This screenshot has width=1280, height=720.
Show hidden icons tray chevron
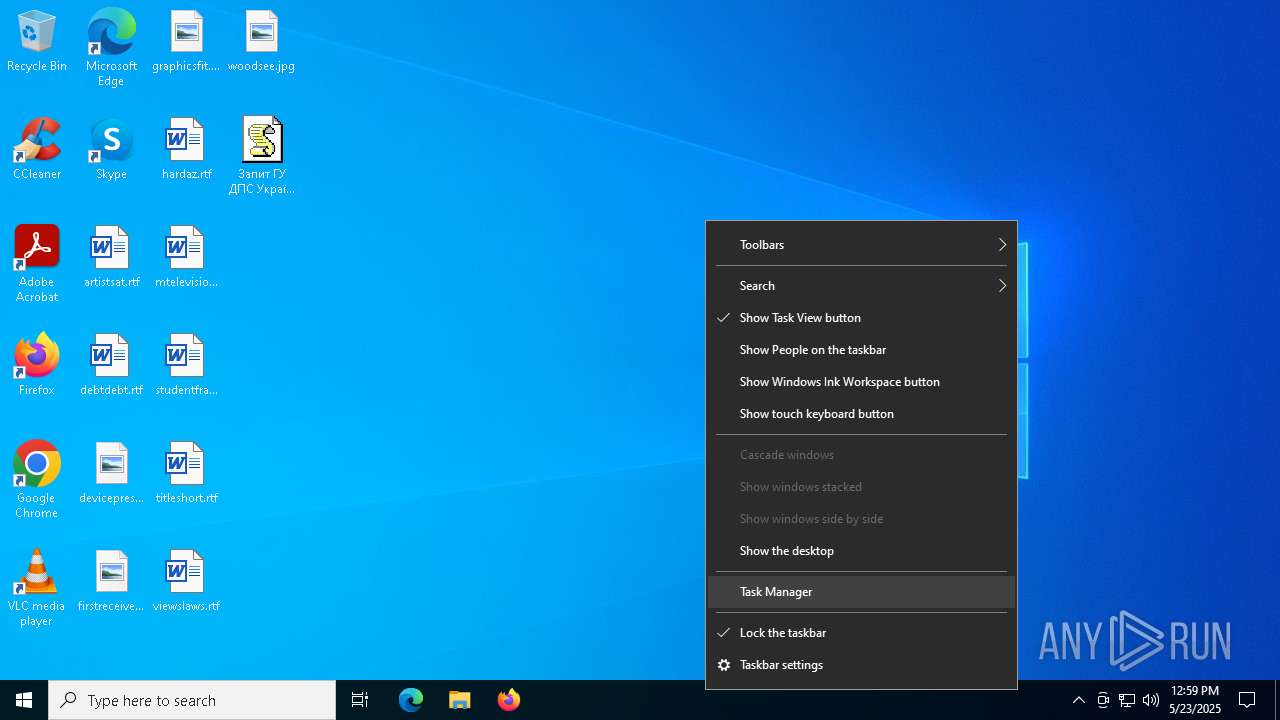coord(1078,700)
